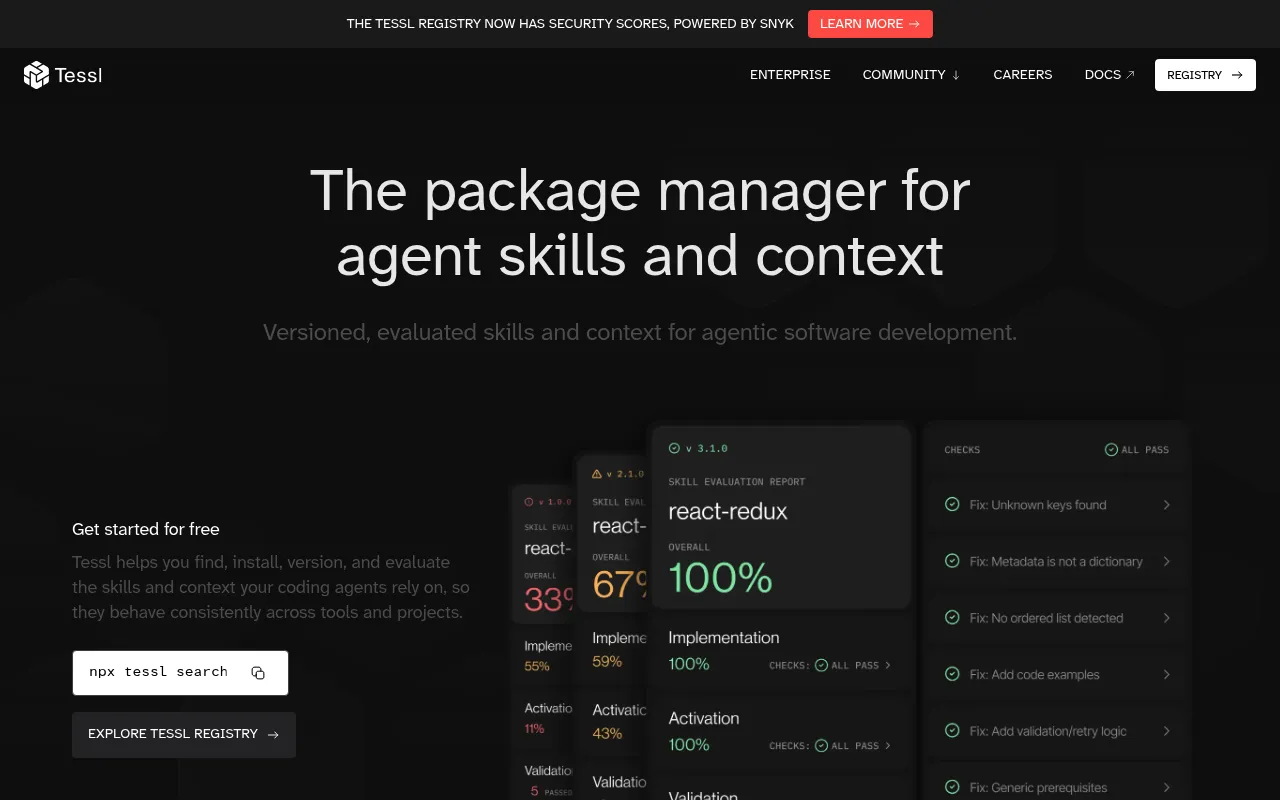Click the CHECKS panel header label
The height and width of the screenshot is (800, 1280).
[962, 450]
